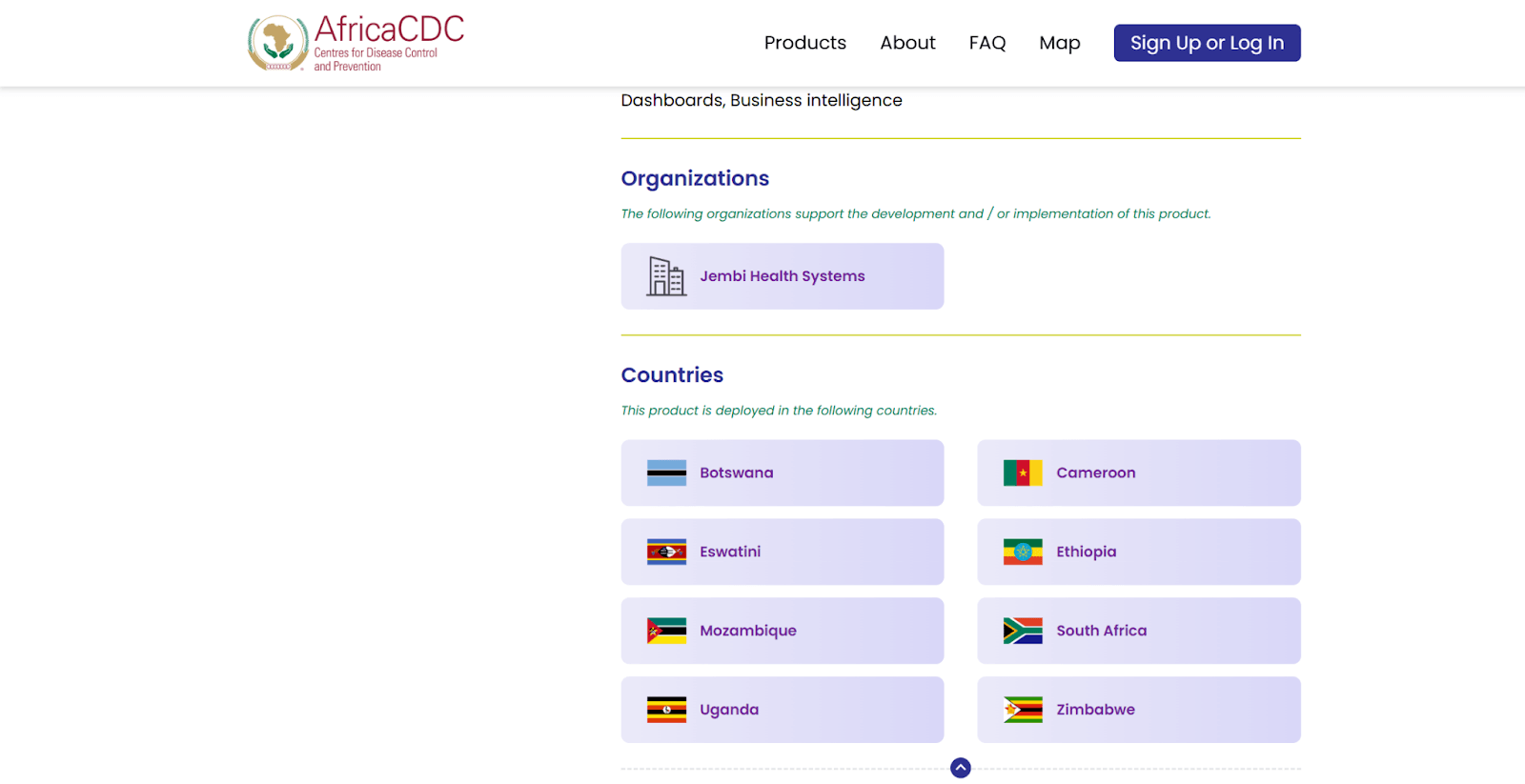The height and width of the screenshot is (784, 1525).
Task: Open the Map navigation link
Action: (x=1060, y=43)
